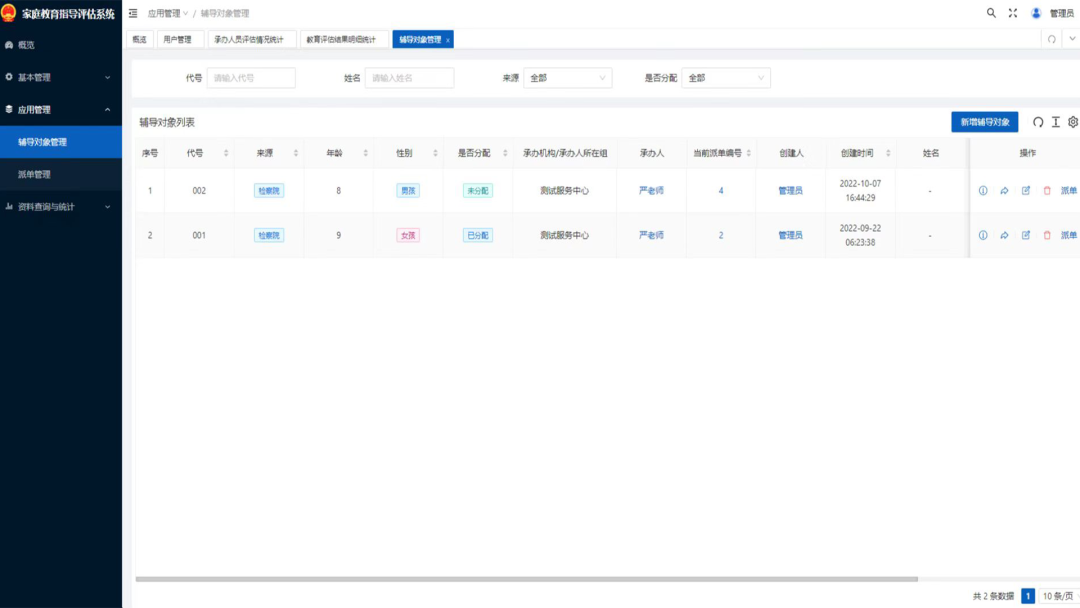Viewport: 1080px width, 608px height.
Task: Click the share arrow icon for record 001
Action: (x=1004, y=235)
